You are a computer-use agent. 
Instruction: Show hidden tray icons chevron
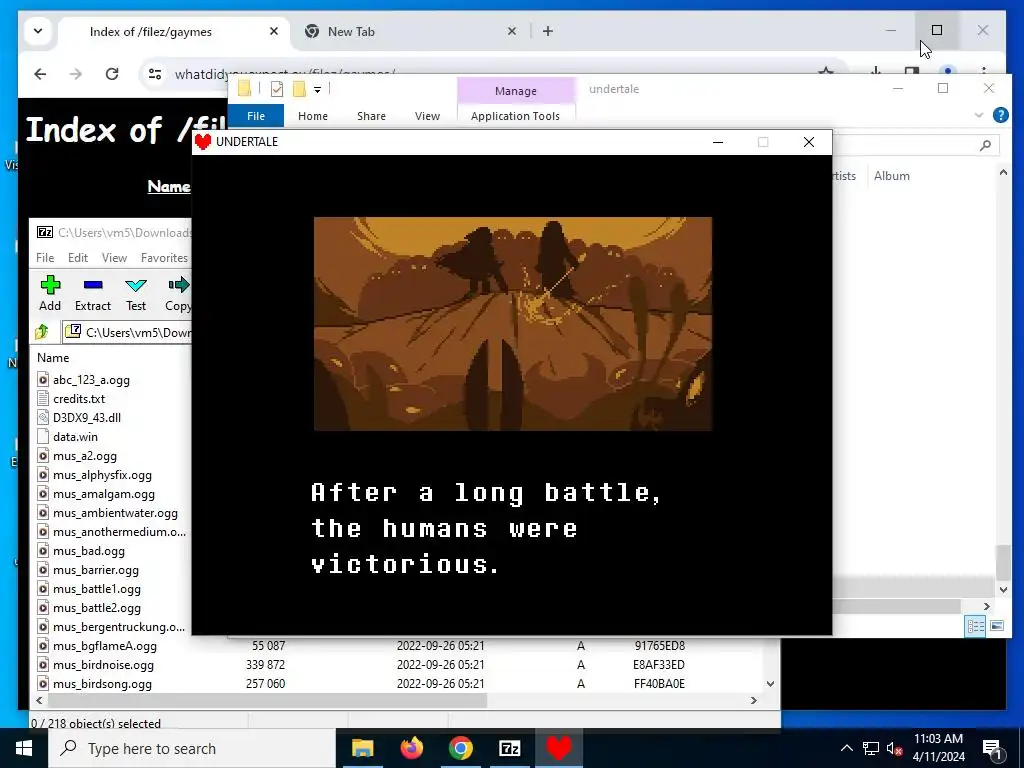pos(846,748)
